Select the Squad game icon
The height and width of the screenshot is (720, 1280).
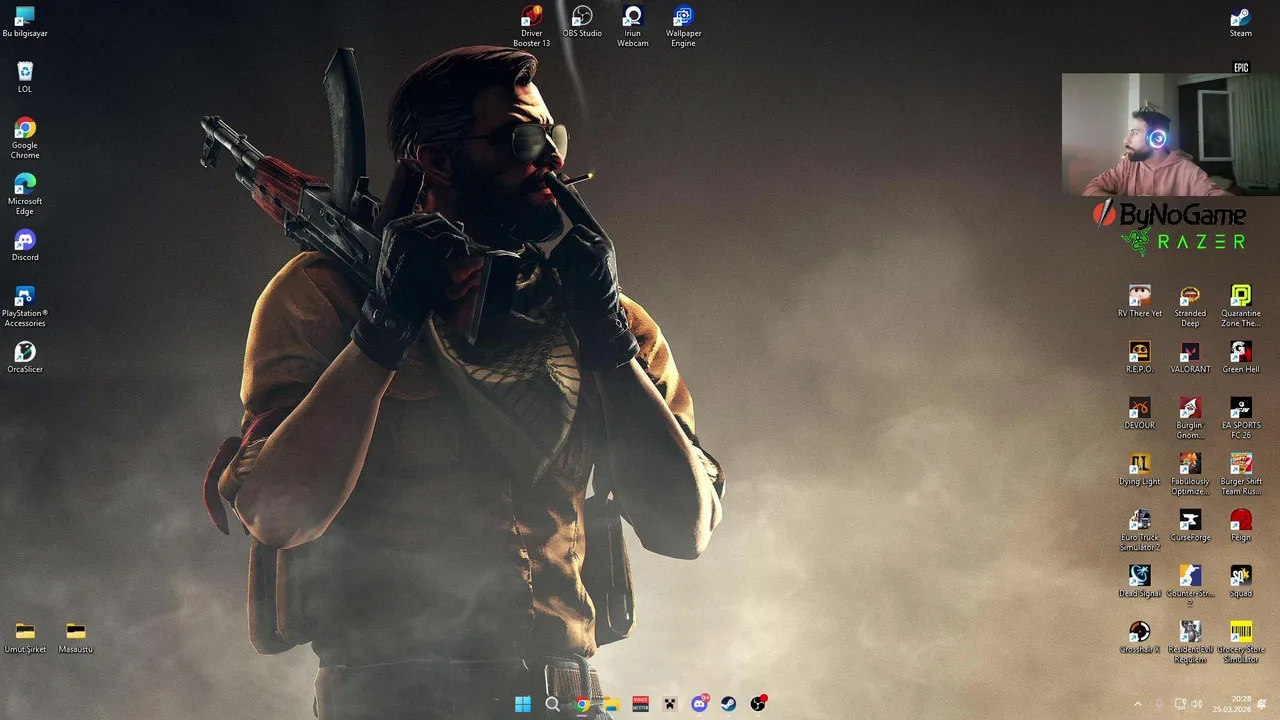(1240, 581)
